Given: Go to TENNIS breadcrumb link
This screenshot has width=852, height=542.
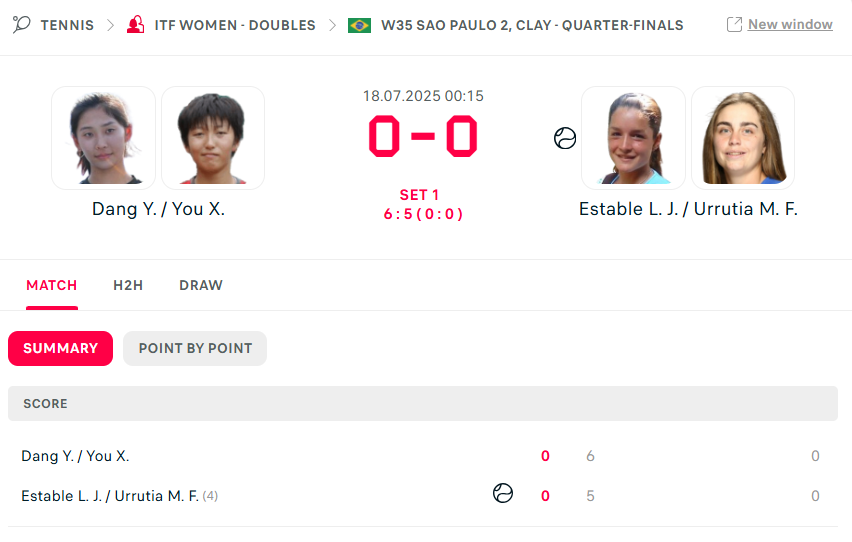Looking at the screenshot, I should pos(67,25).
